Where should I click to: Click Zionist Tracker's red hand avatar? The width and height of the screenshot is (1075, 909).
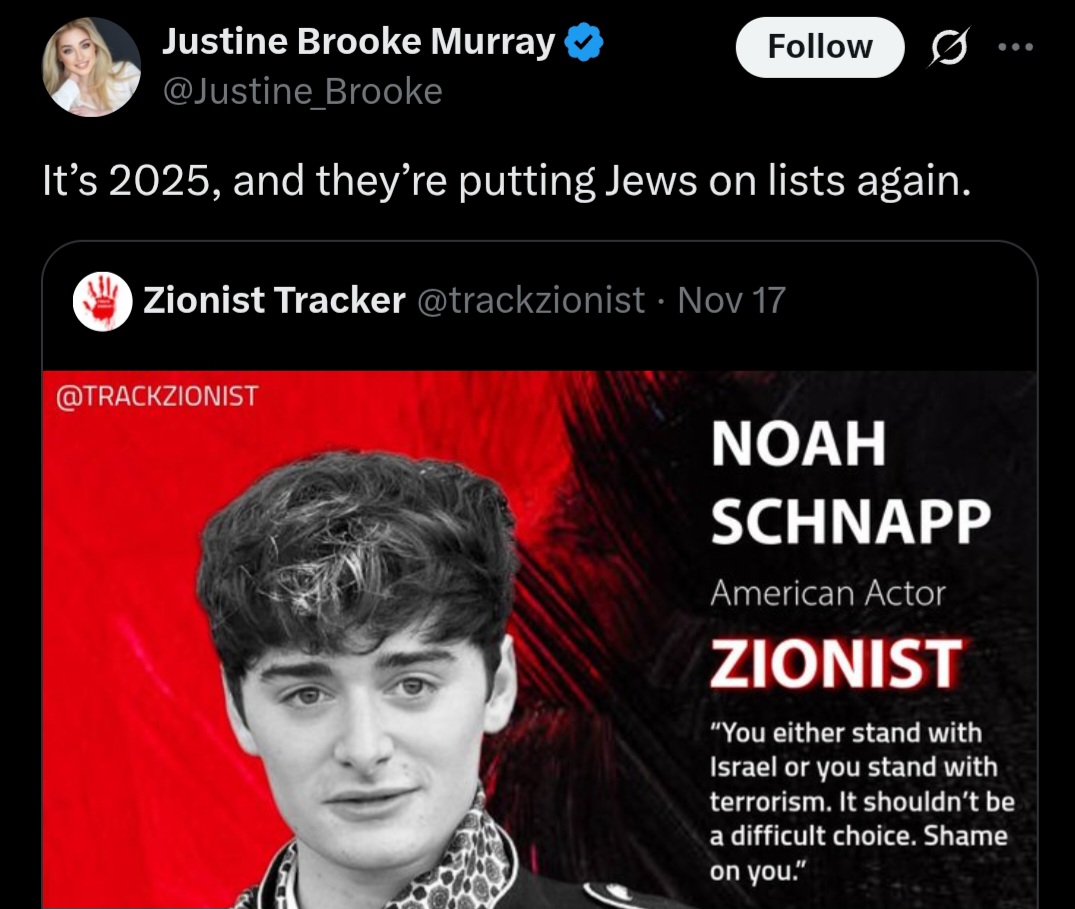[103, 301]
